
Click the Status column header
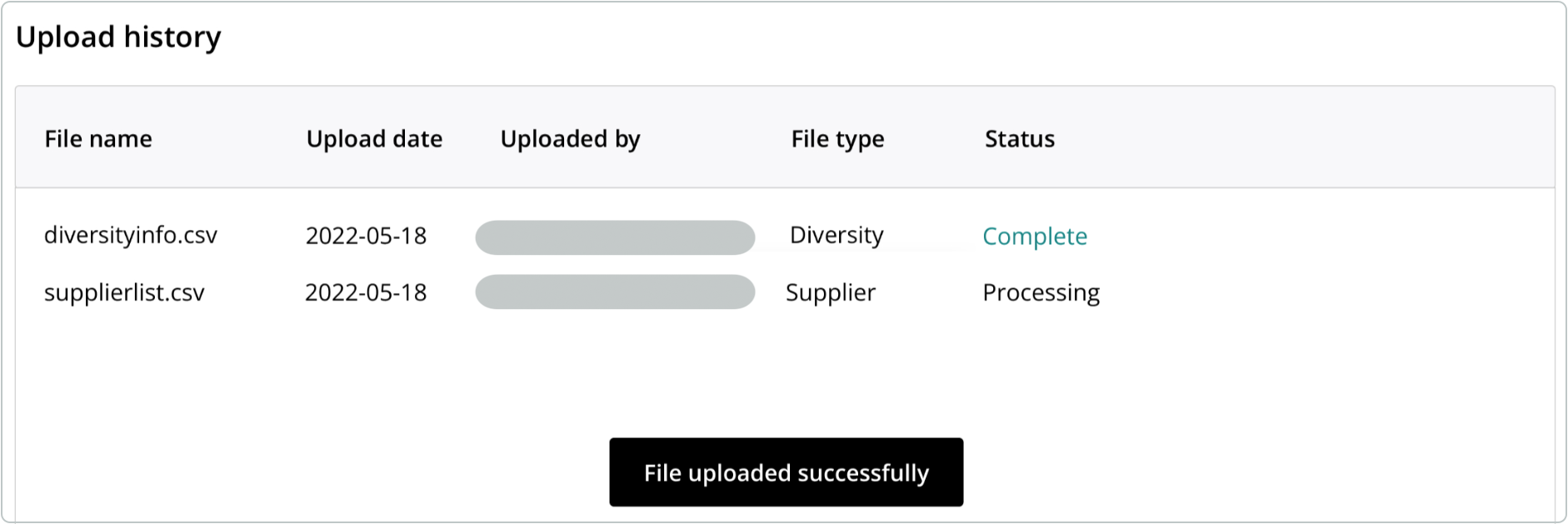(1020, 139)
